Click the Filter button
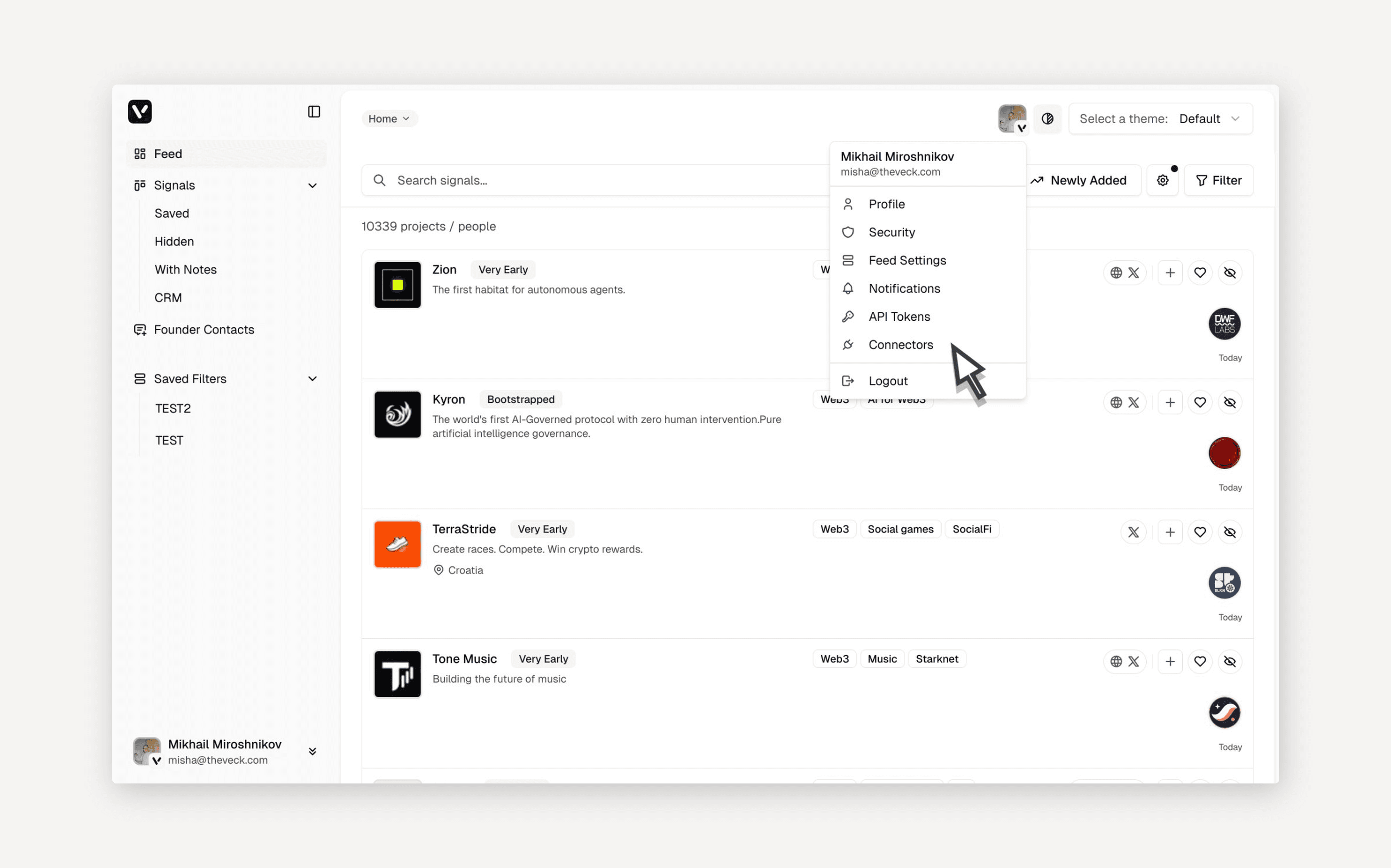1391x868 pixels. click(1218, 180)
